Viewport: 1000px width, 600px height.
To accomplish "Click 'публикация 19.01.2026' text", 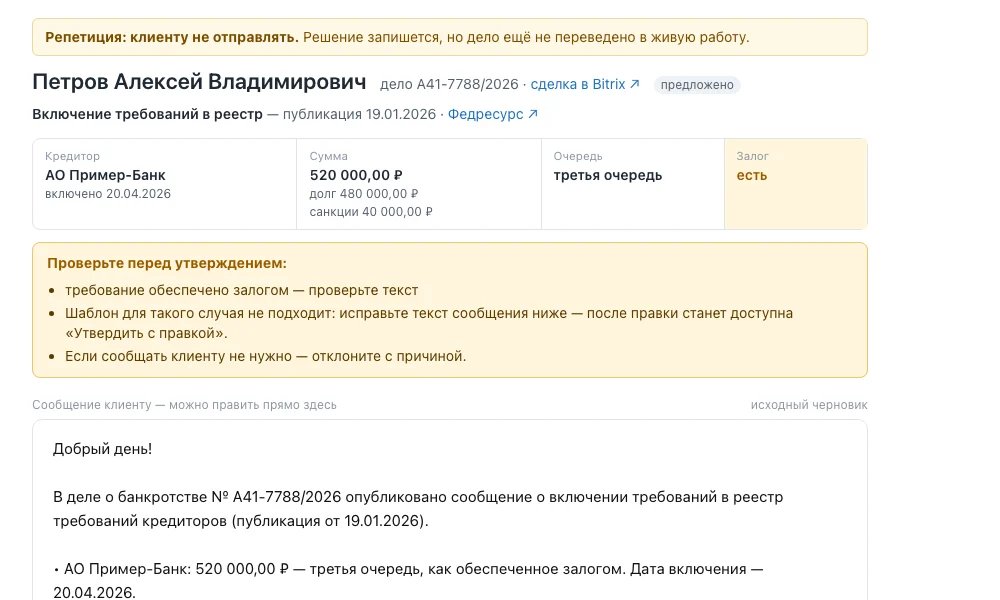I will coord(359,114).
